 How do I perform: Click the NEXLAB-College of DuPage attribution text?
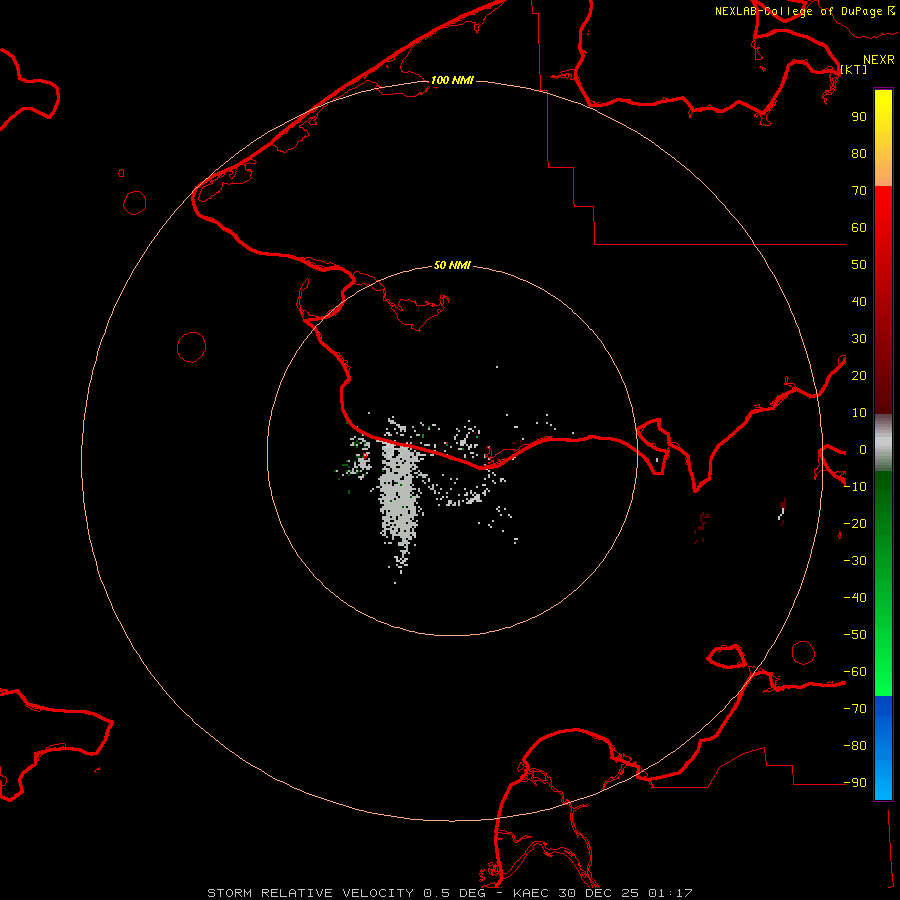[798, 11]
